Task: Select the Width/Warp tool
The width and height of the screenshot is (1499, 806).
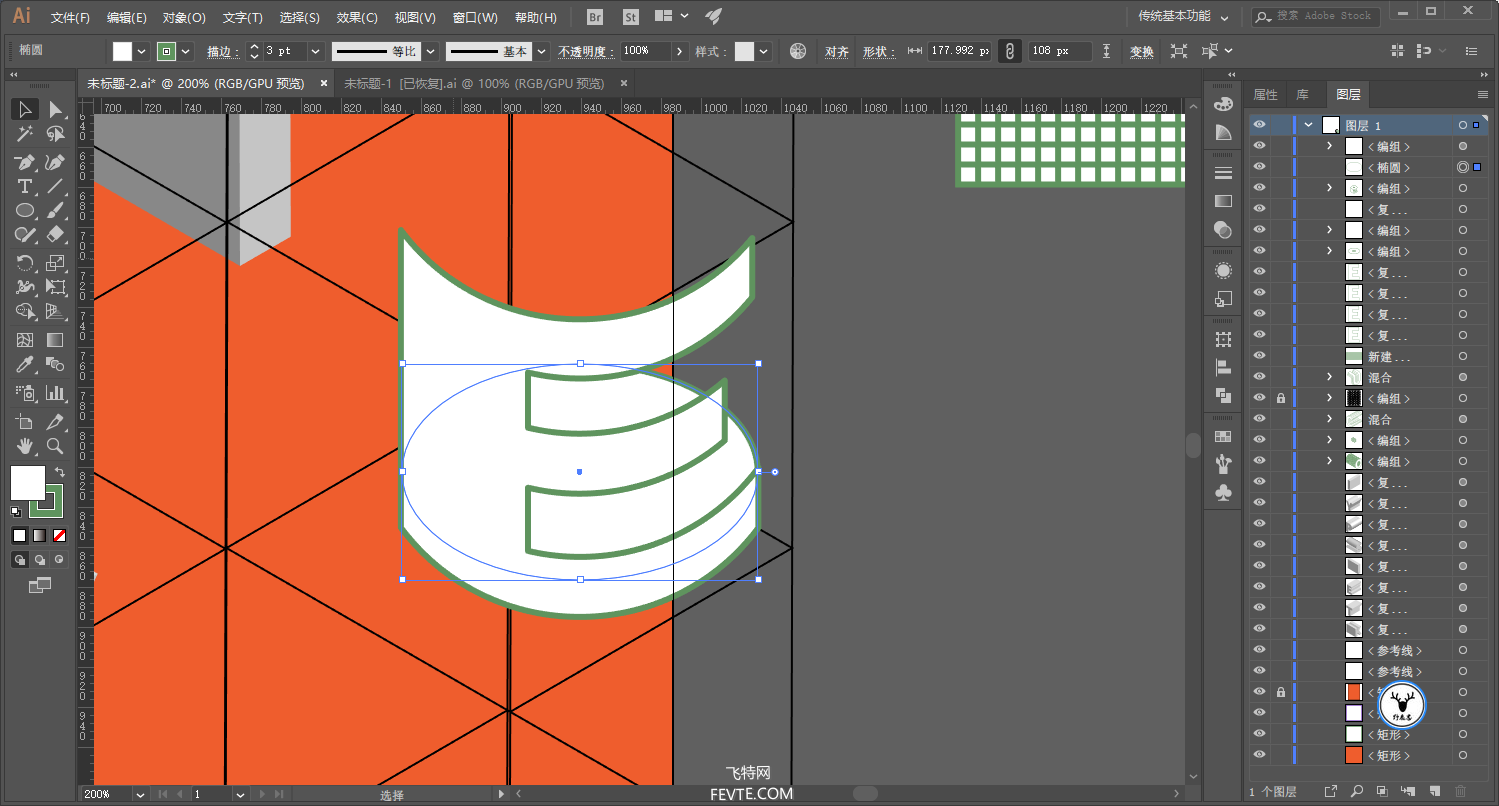Action: click(25, 287)
